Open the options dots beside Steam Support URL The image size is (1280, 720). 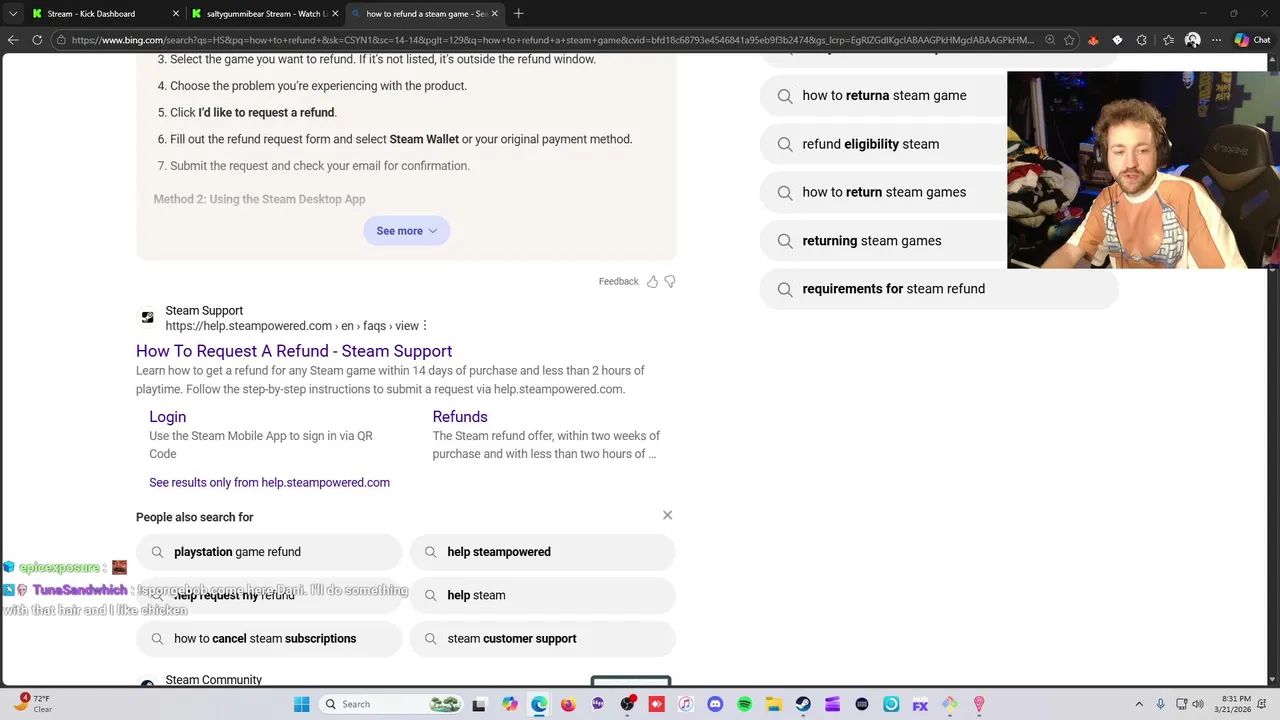(425, 326)
